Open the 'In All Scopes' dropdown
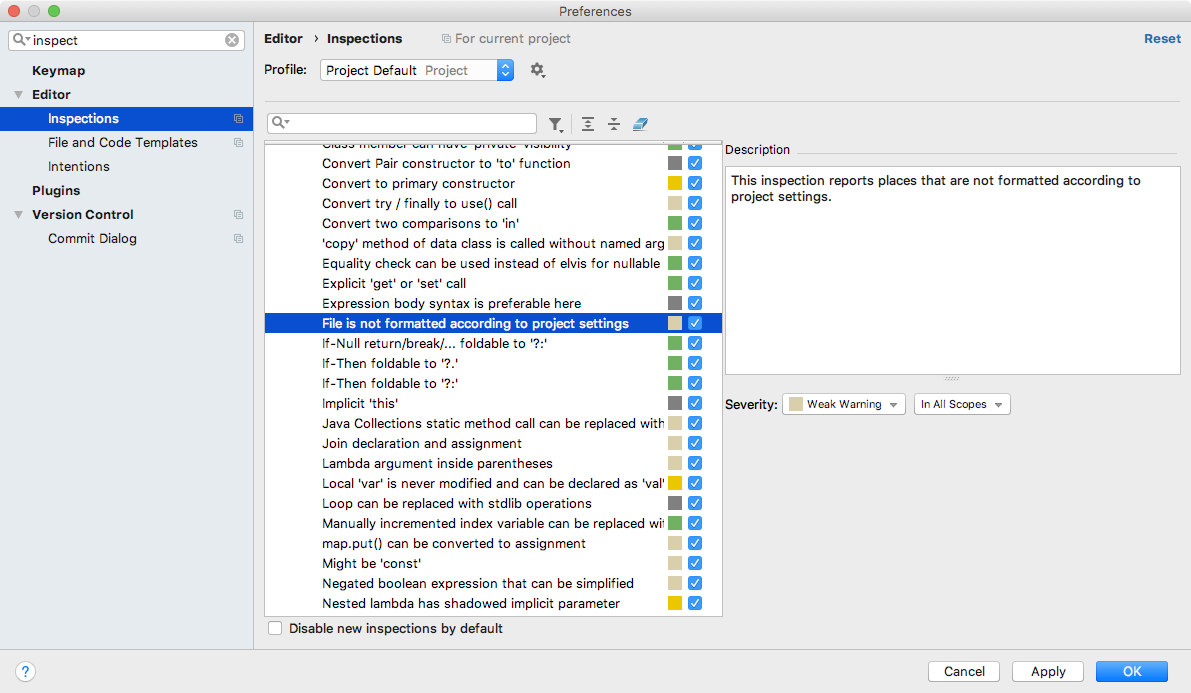The height and width of the screenshot is (693, 1191). coord(962,404)
